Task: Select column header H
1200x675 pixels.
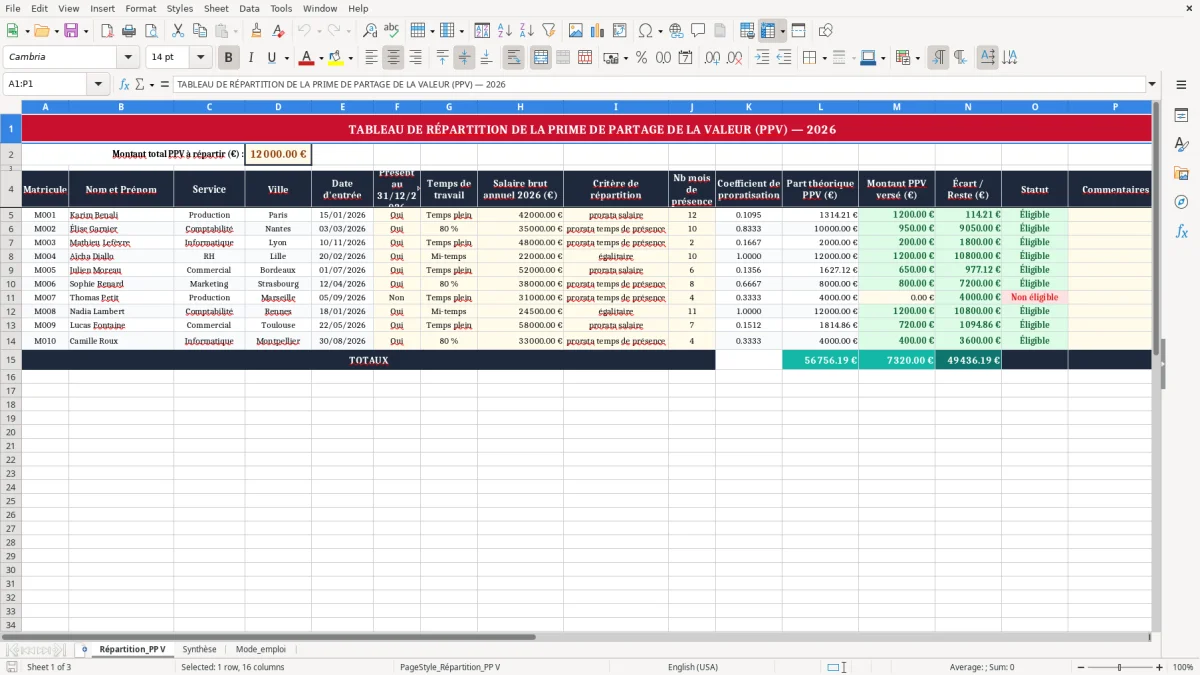Action: coord(520,106)
